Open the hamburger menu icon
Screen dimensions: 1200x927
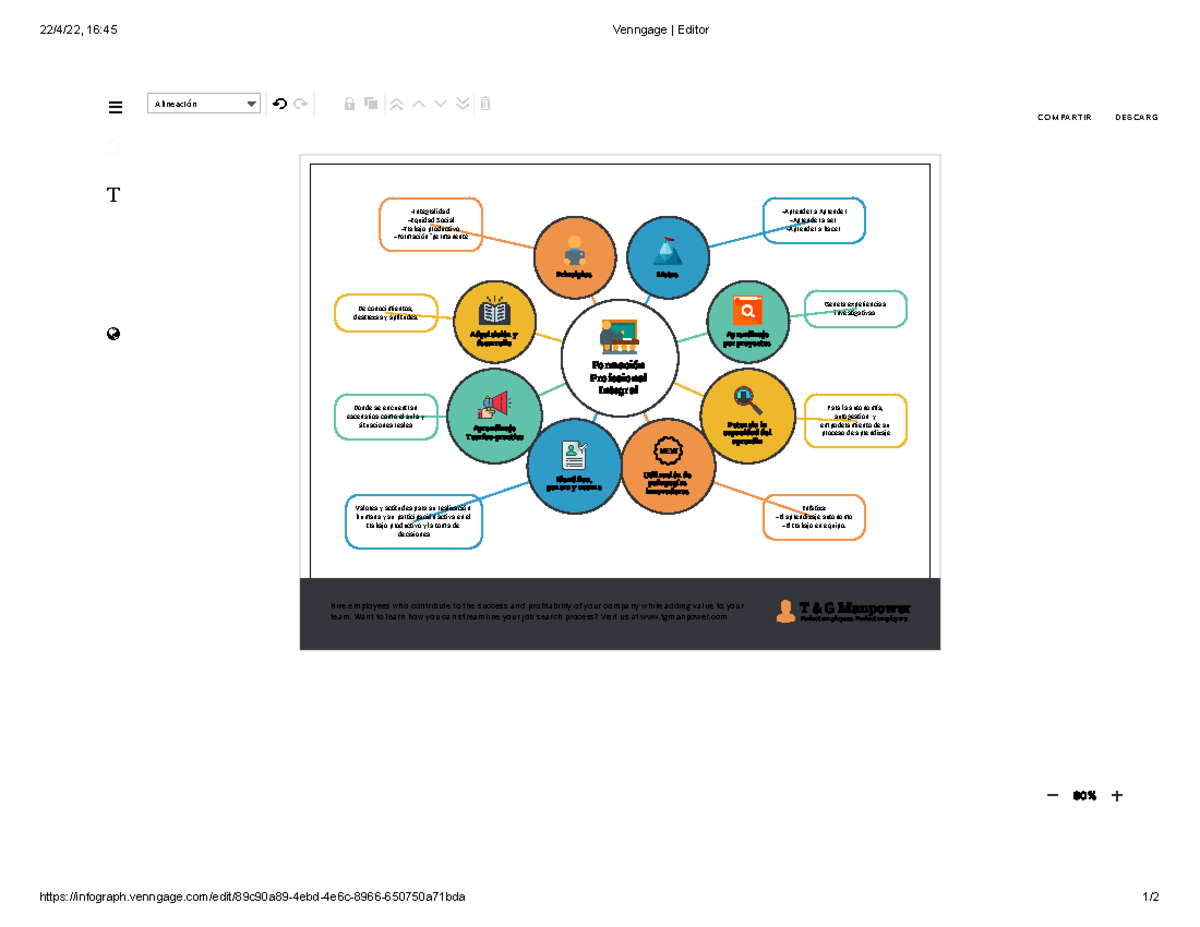click(x=115, y=108)
